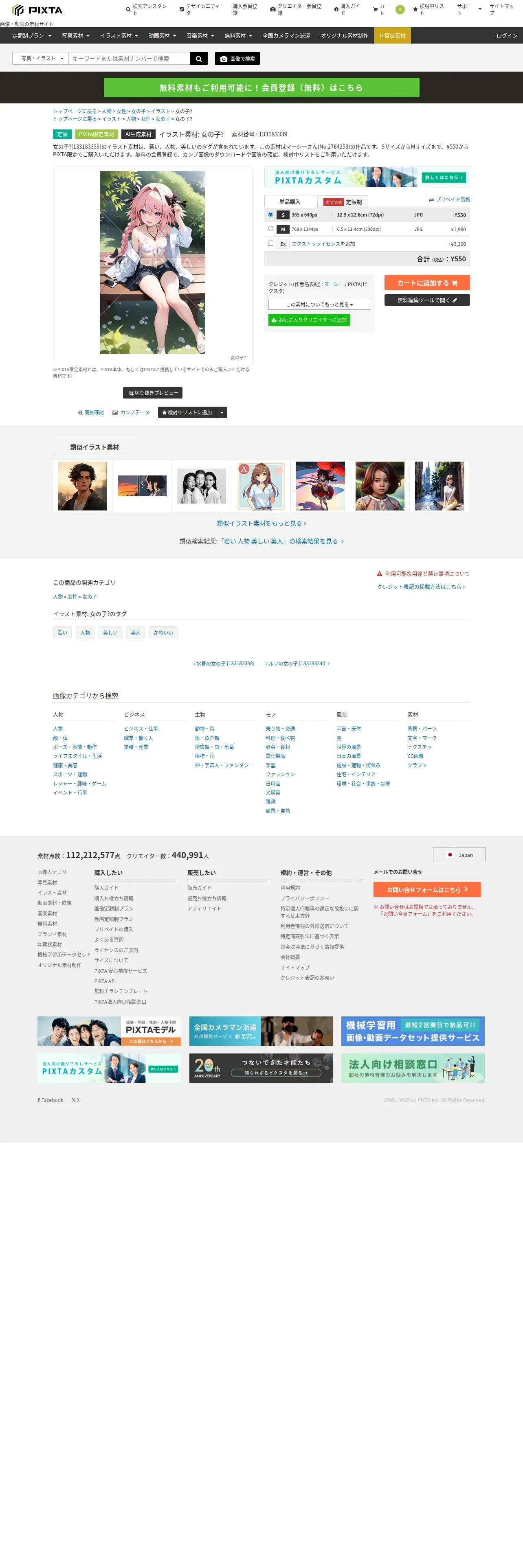
Task: Open 無料編集ツールで開く pencil button
Action: (427, 300)
